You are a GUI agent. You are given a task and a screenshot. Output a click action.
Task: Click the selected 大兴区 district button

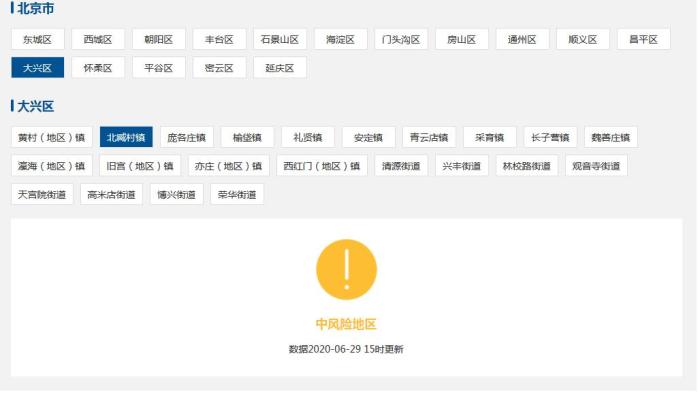click(x=38, y=68)
